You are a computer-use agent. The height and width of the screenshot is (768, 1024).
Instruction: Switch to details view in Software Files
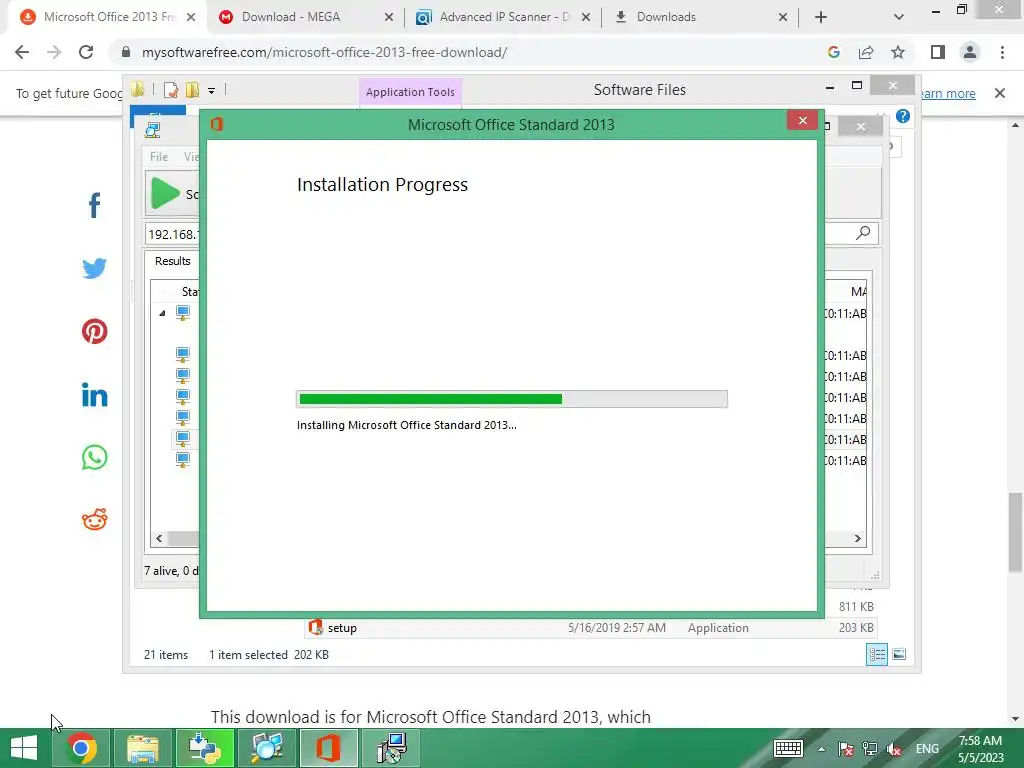tap(877, 654)
